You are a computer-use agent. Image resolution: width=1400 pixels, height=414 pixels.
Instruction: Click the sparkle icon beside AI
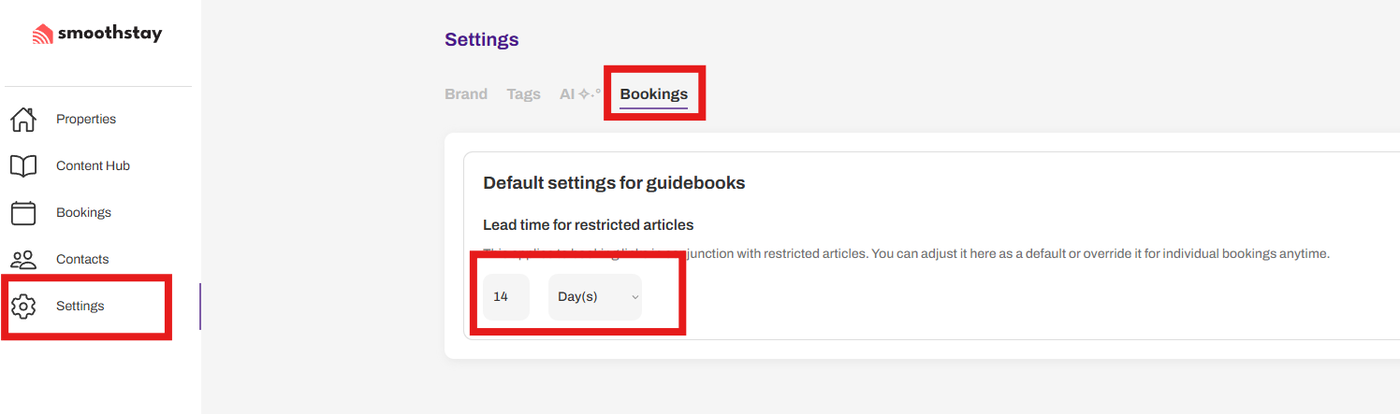pyautogui.click(x=590, y=94)
